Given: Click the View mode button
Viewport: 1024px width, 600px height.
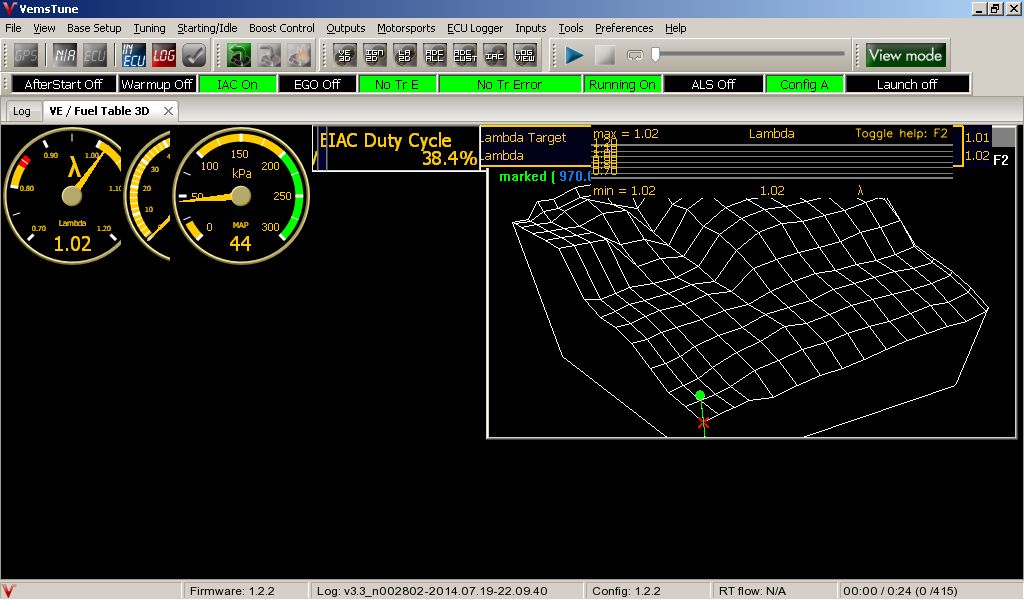Looking at the screenshot, I should [x=905, y=55].
